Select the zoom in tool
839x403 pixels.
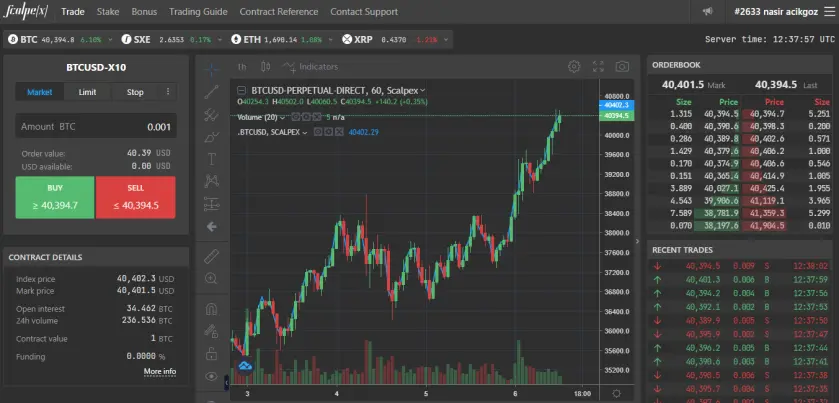212,278
